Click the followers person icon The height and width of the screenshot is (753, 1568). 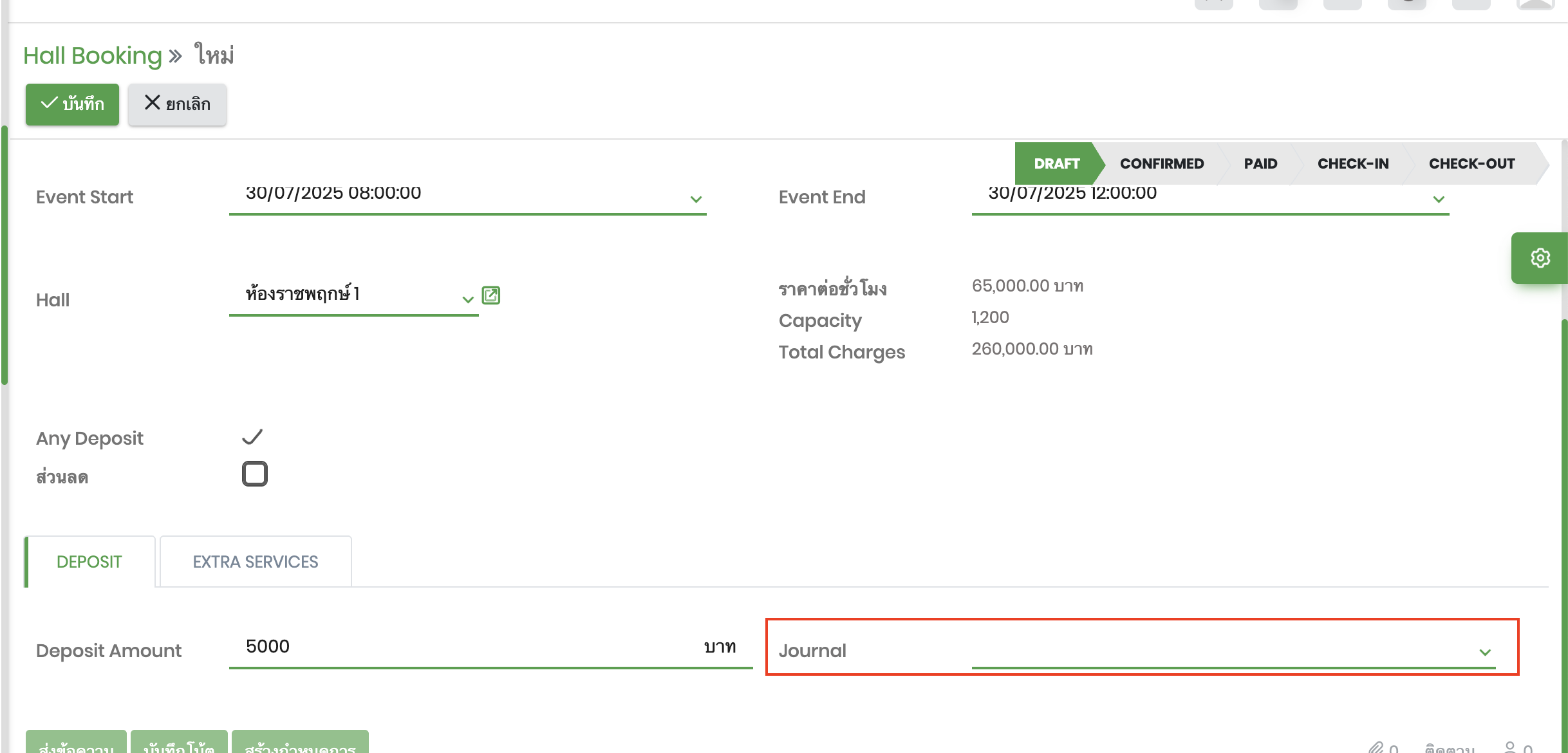click(1510, 748)
